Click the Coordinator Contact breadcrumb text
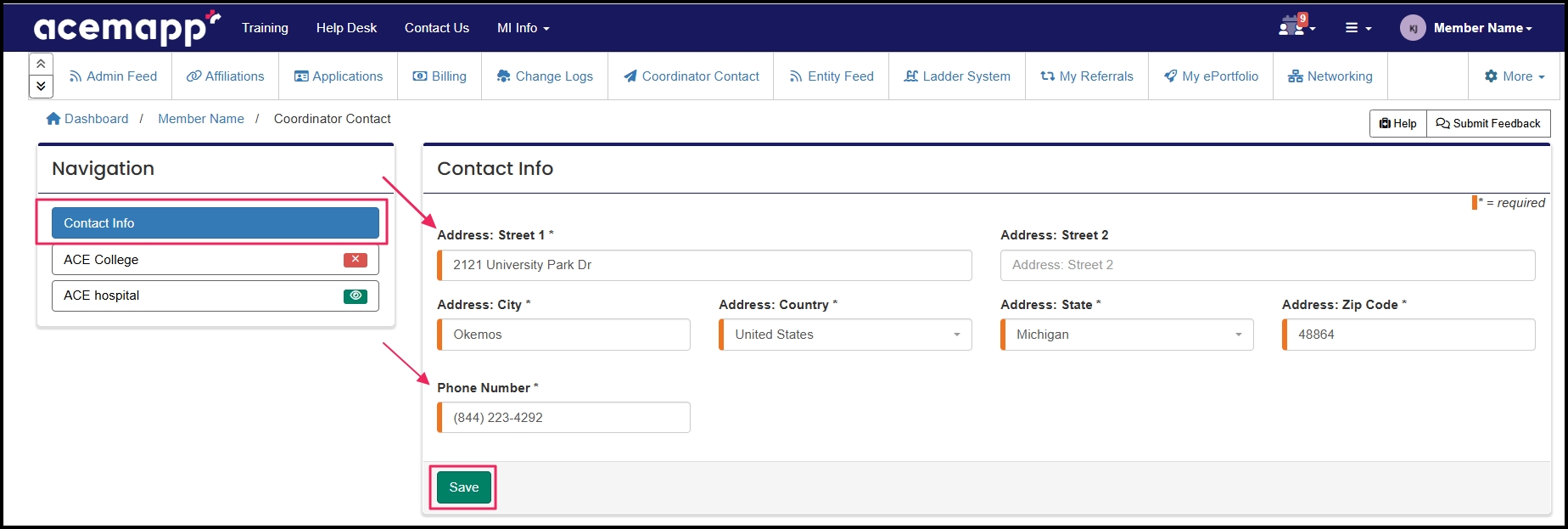 333,119
